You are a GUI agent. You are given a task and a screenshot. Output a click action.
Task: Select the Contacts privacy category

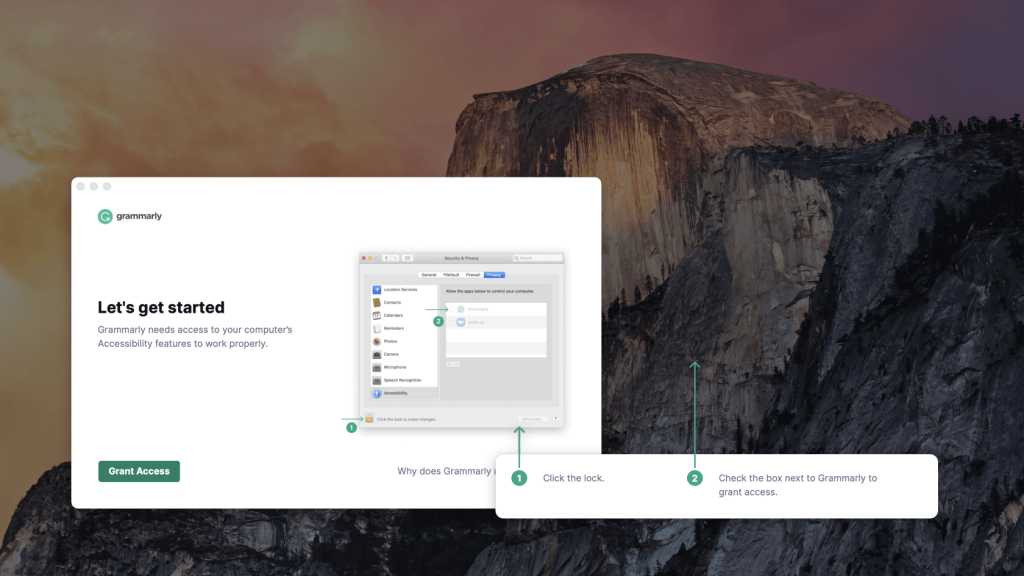click(x=392, y=302)
